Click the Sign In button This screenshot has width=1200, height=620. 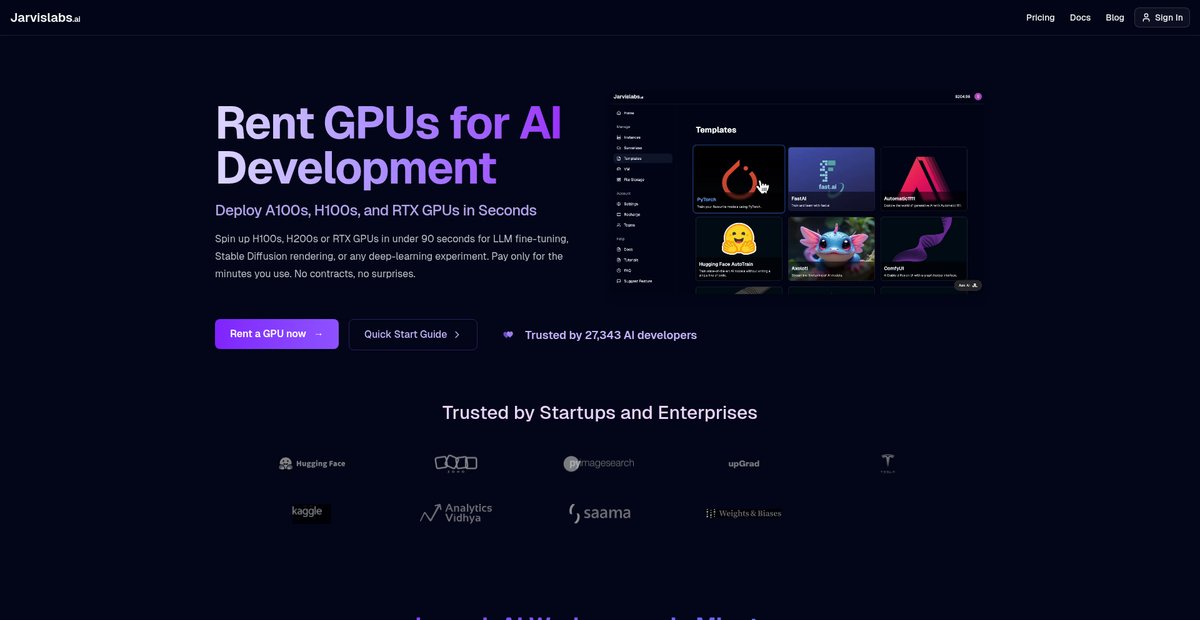(1162, 17)
